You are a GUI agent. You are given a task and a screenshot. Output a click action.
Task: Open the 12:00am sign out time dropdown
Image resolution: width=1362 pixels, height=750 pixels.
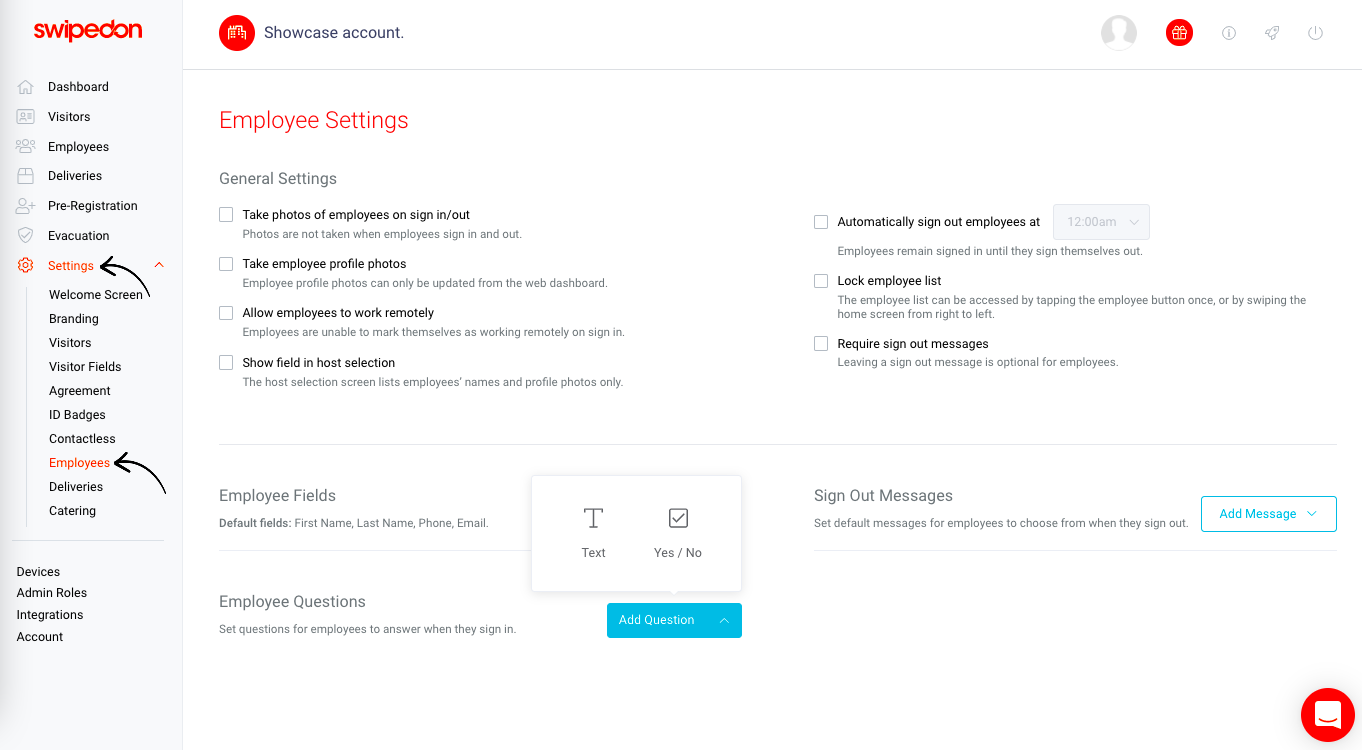coord(1101,222)
